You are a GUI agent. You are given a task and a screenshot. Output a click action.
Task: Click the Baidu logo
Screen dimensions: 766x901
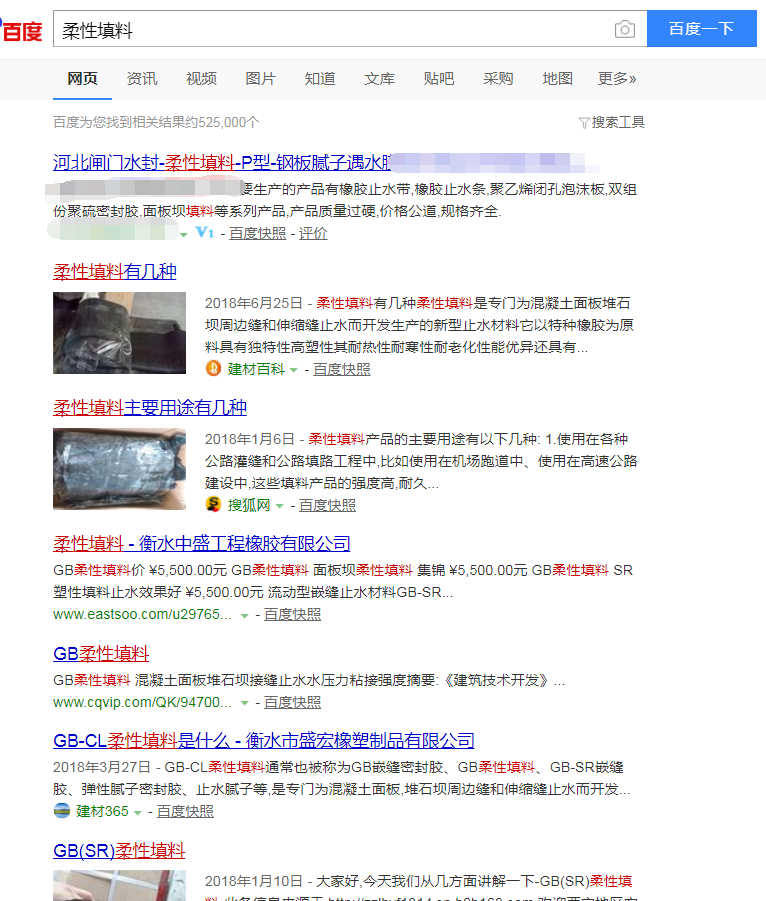(21, 30)
